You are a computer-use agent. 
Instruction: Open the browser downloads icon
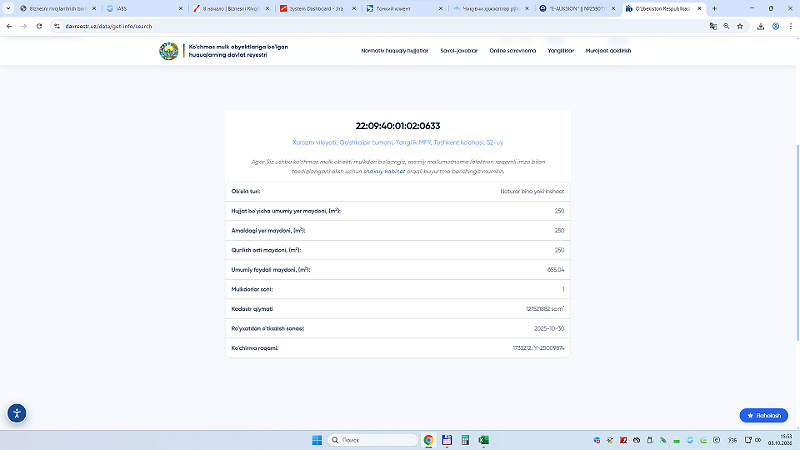pos(760,26)
